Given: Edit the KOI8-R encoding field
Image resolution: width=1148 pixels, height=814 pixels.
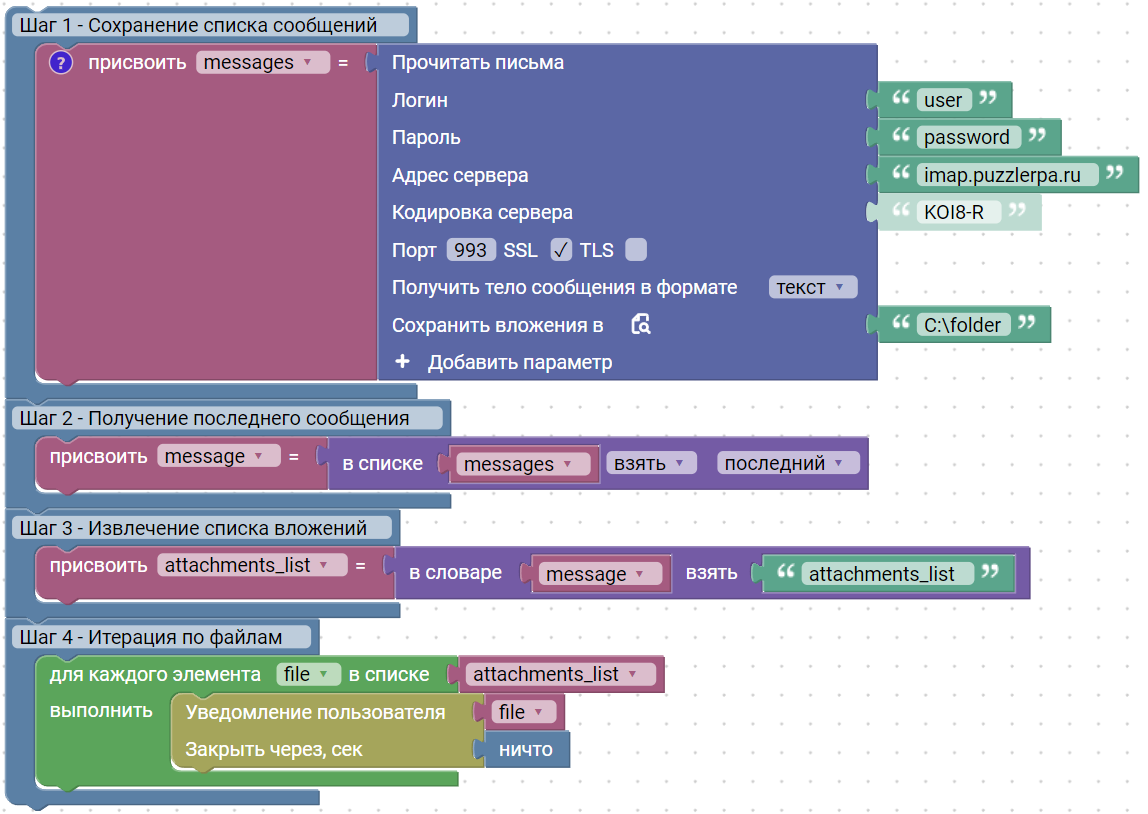Looking at the screenshot, I should coord(958,212).
